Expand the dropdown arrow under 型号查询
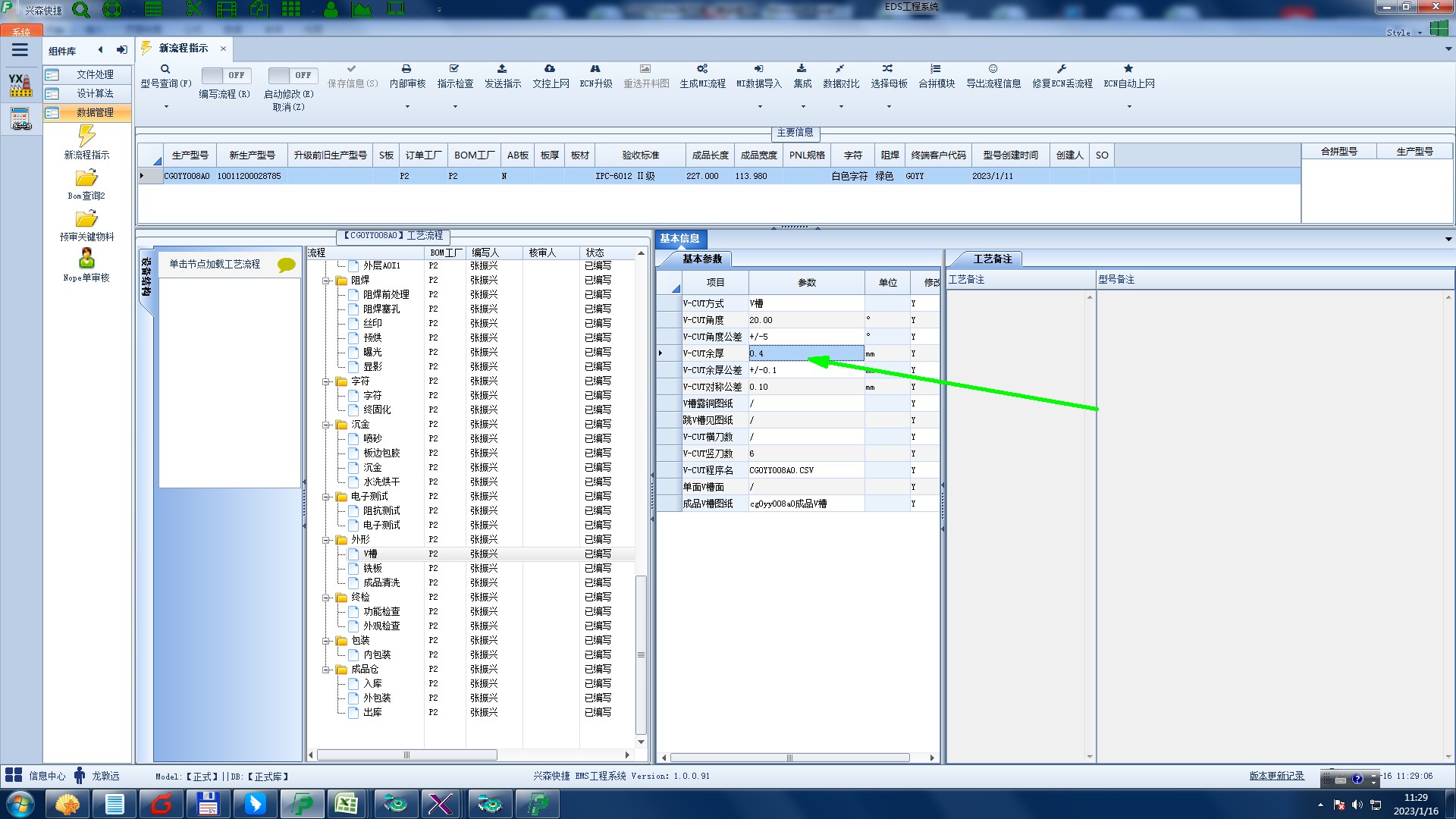This screenshot has height=819, width=1456. [x=166, y=107]
